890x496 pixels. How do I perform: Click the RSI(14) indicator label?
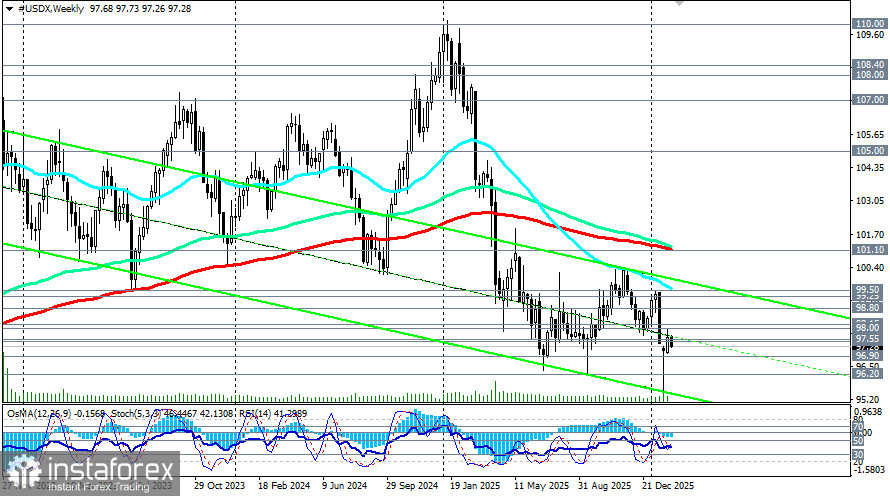click(x=255, y=414)
